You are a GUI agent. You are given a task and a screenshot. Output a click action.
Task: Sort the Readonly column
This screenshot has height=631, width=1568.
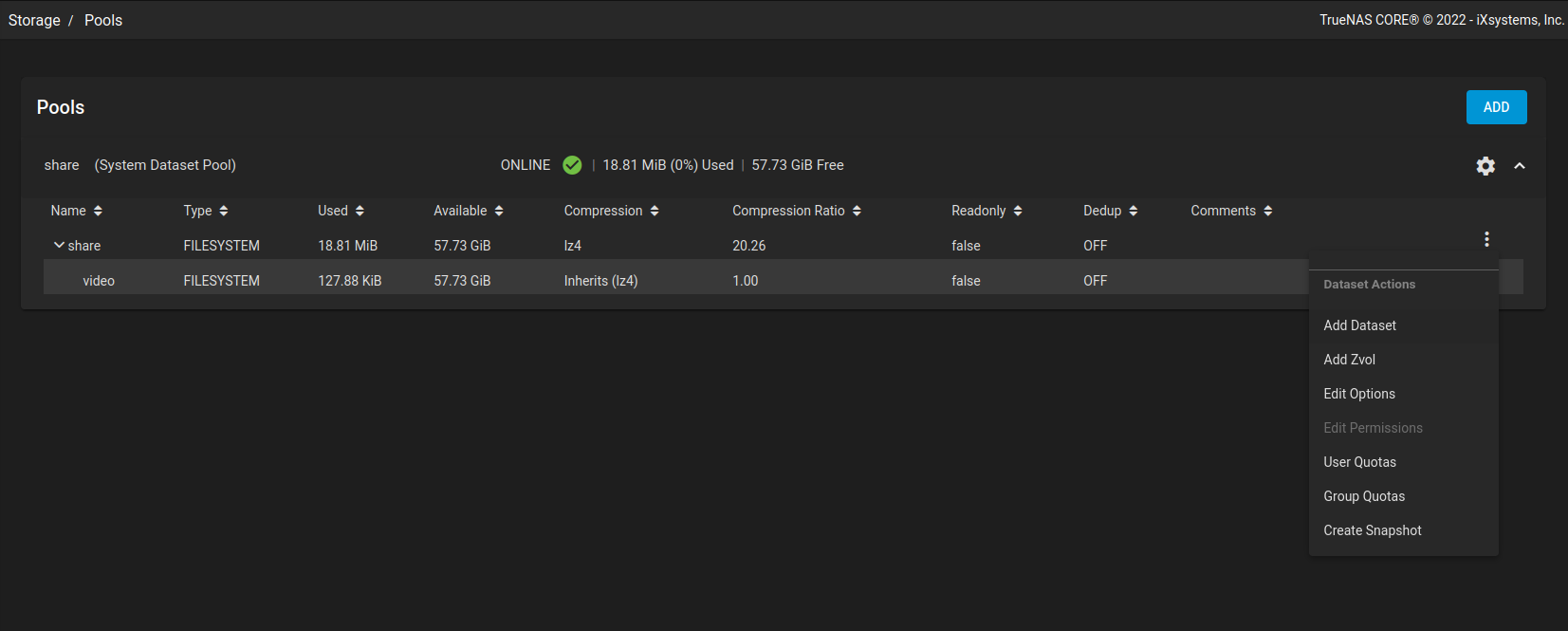tap(1018, 211)
